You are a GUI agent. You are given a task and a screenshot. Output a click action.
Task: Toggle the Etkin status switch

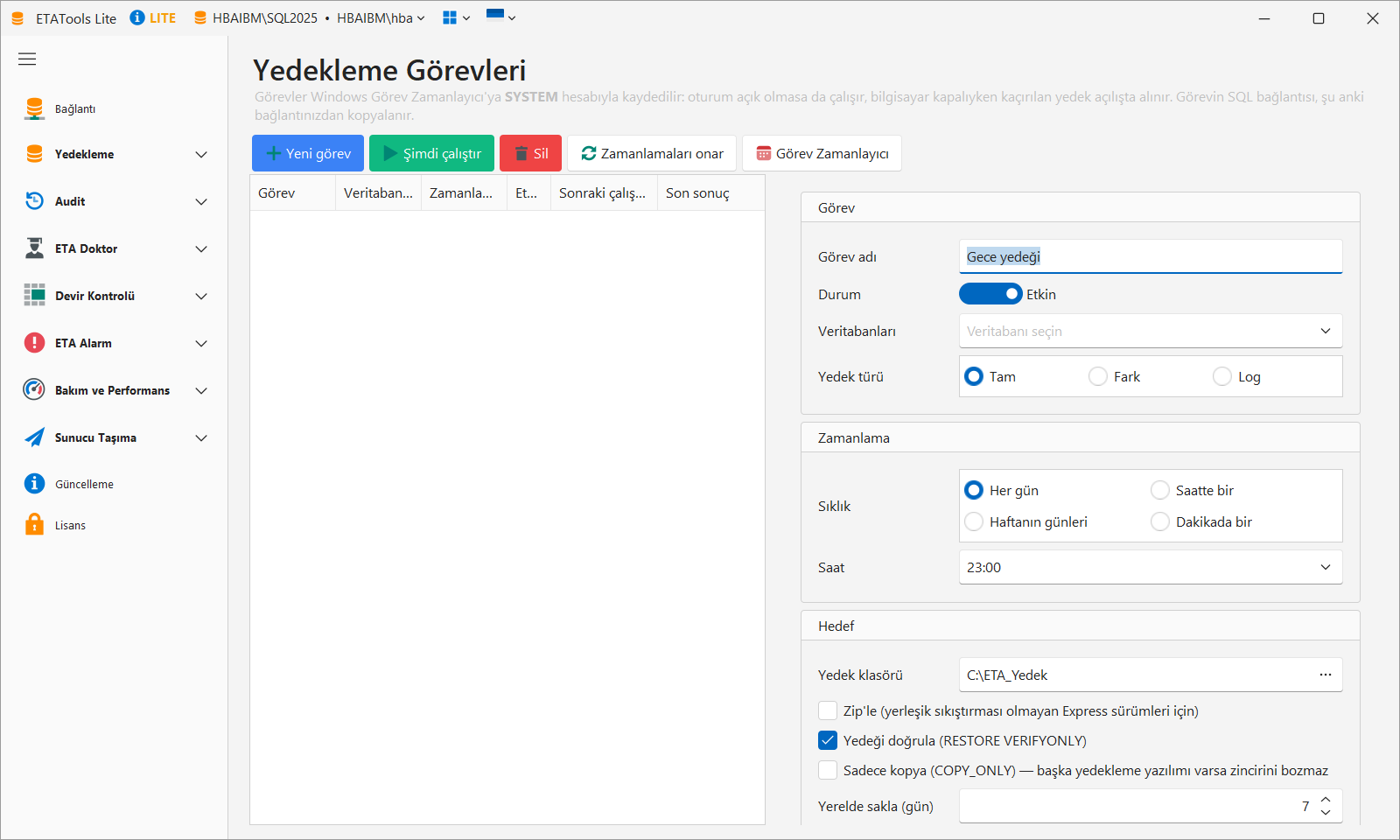pos(990,294)
